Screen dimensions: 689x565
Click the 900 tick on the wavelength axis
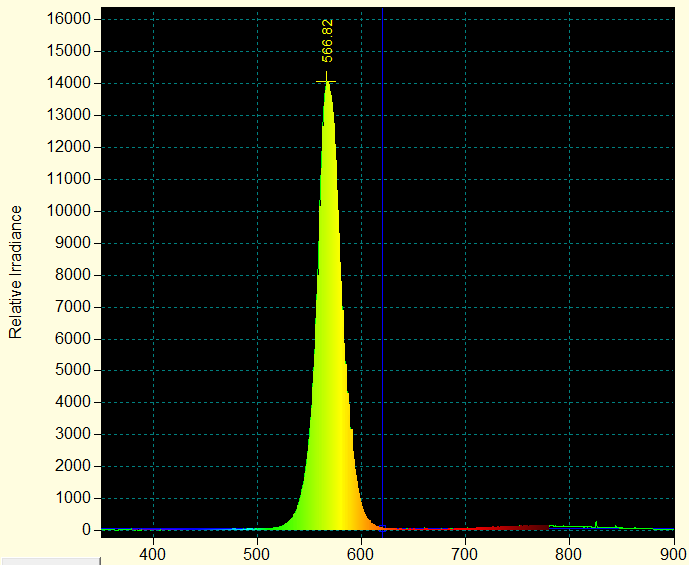(x=673, y=551)
